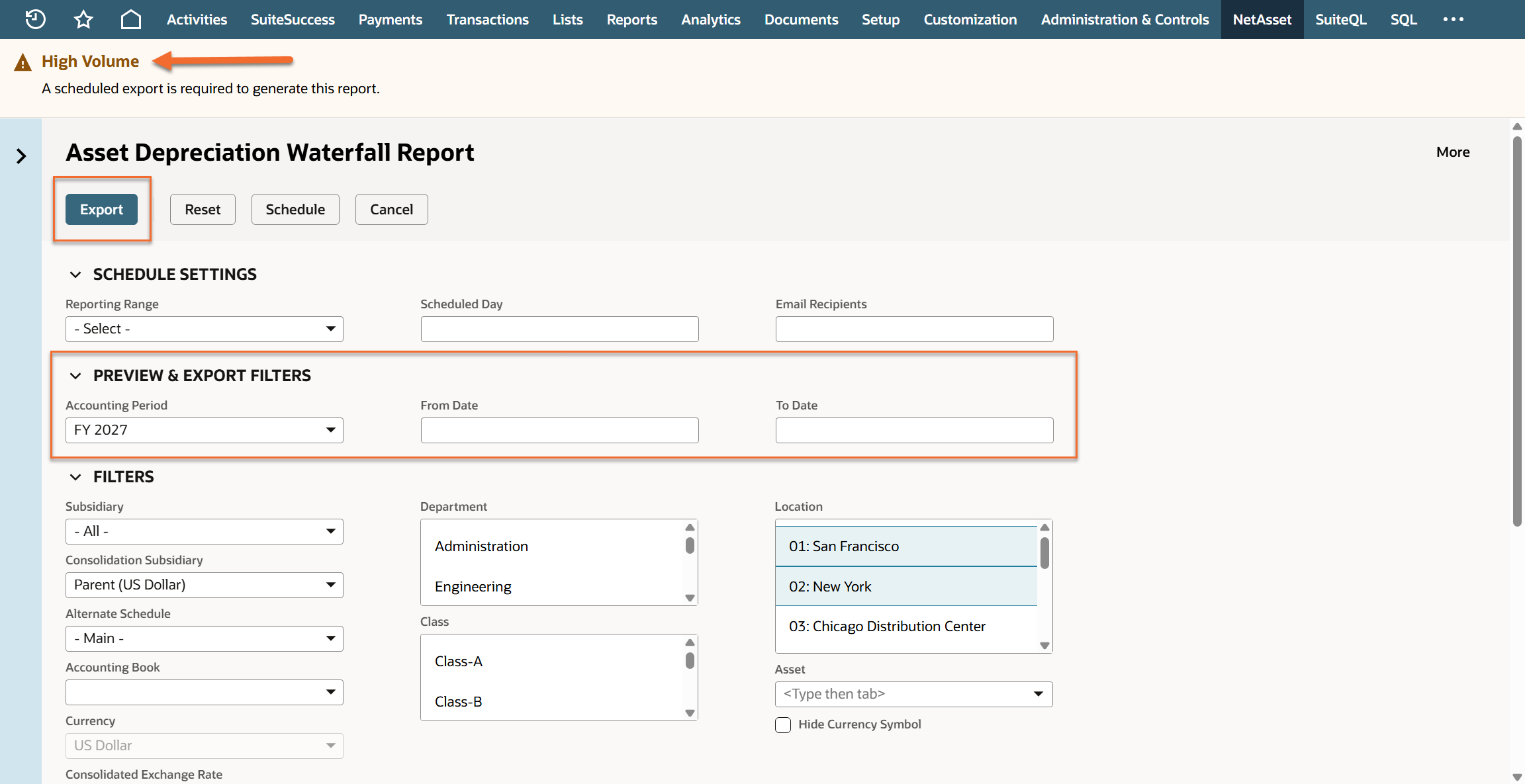Click the Class list scroll-down arrow
The width and height of the screenshot is (1525, 784).
point(690,713)
